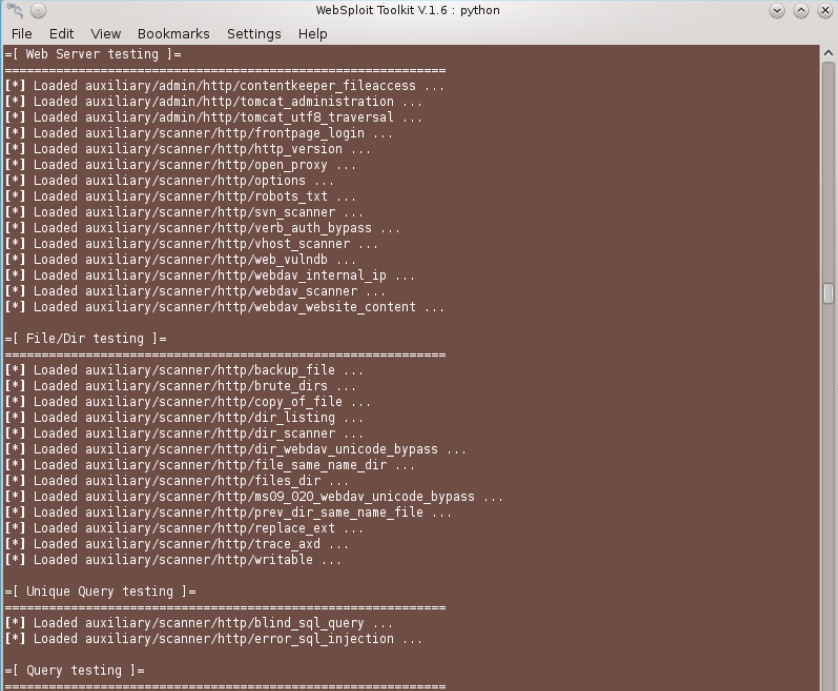Click the 'File/Dir testing' section header
This screenshot has height=691, width=838.
(x=86, y=339)
